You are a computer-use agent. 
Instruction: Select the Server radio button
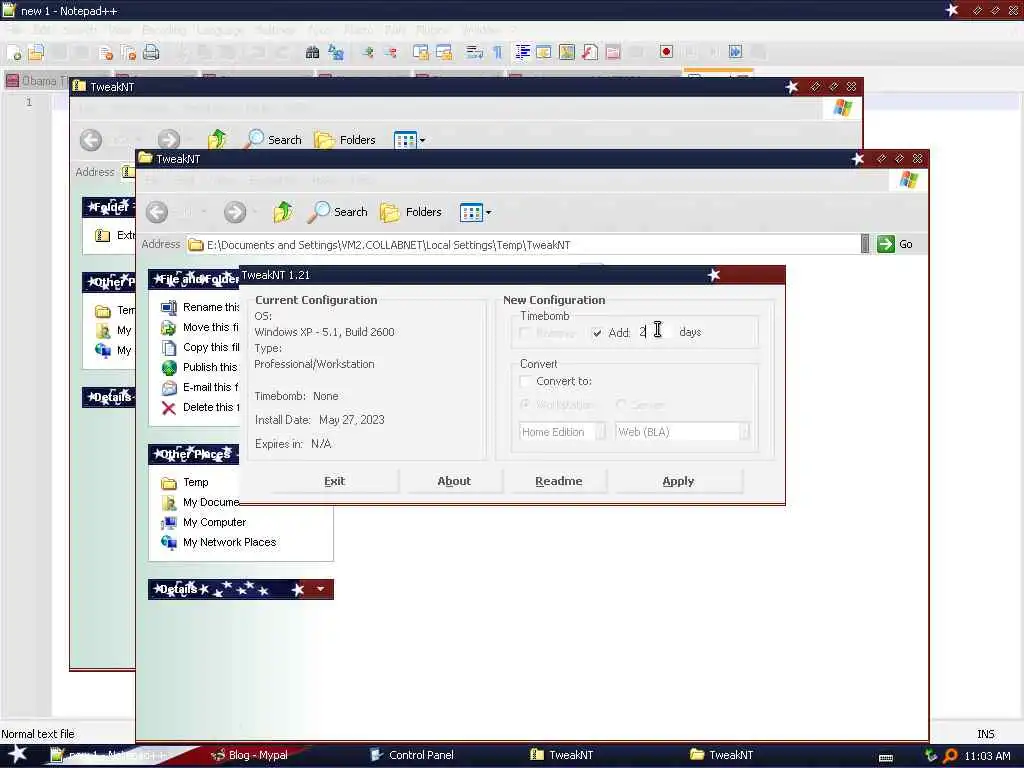point(621,405)
